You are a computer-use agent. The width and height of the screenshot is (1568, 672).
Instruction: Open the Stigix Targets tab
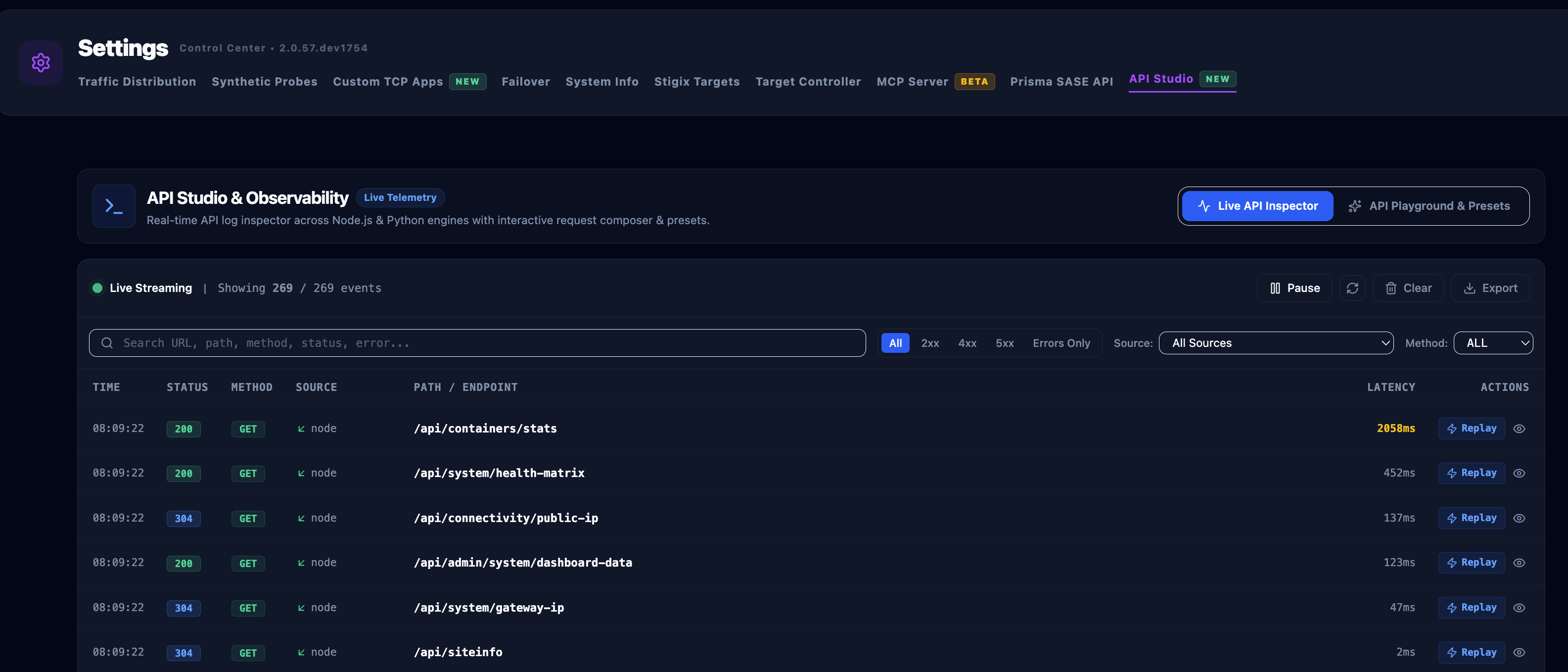[x=696, y=82]
